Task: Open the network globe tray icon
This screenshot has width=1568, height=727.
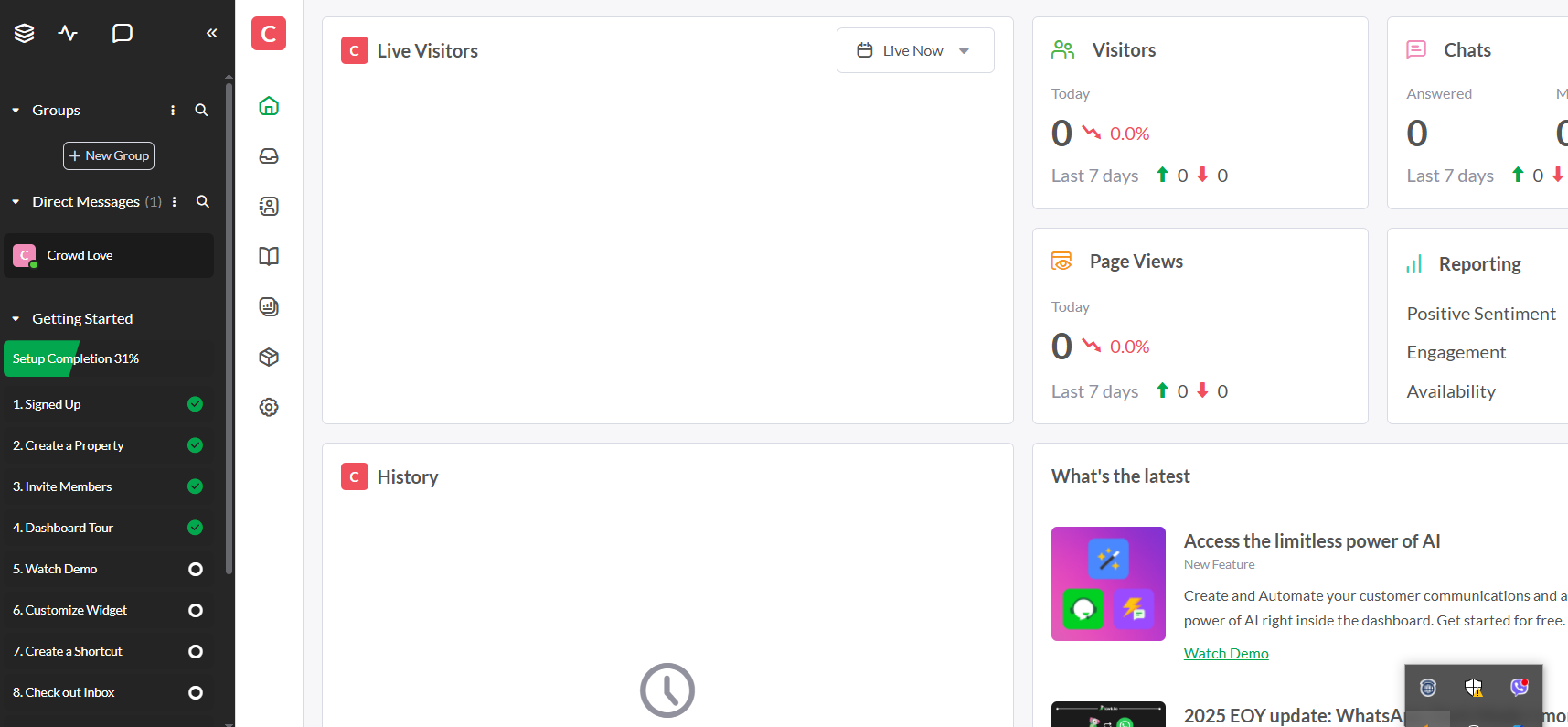Action: tap(1428, 688)
